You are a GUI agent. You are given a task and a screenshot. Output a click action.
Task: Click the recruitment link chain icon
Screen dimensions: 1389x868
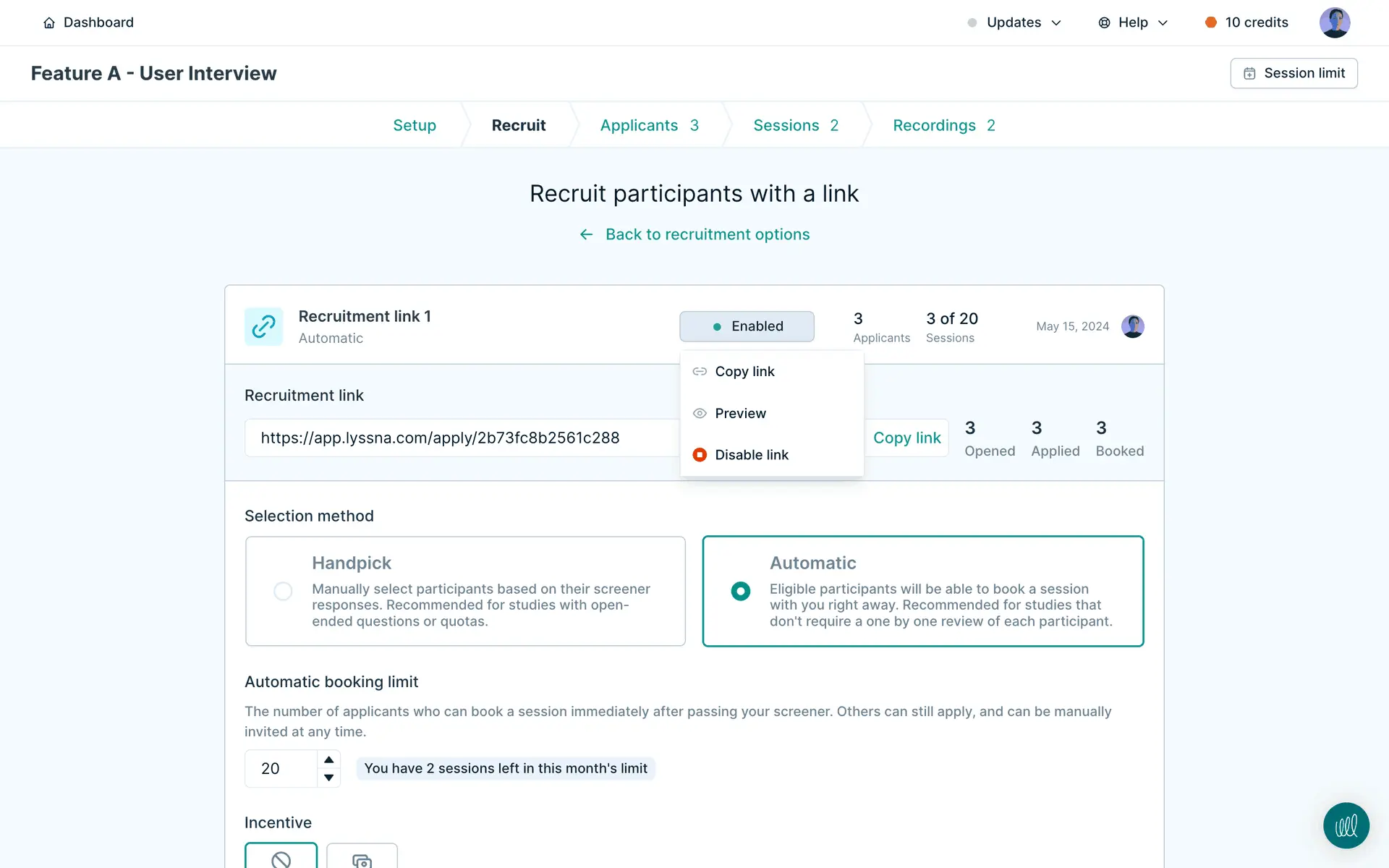(x=263, y=326)
